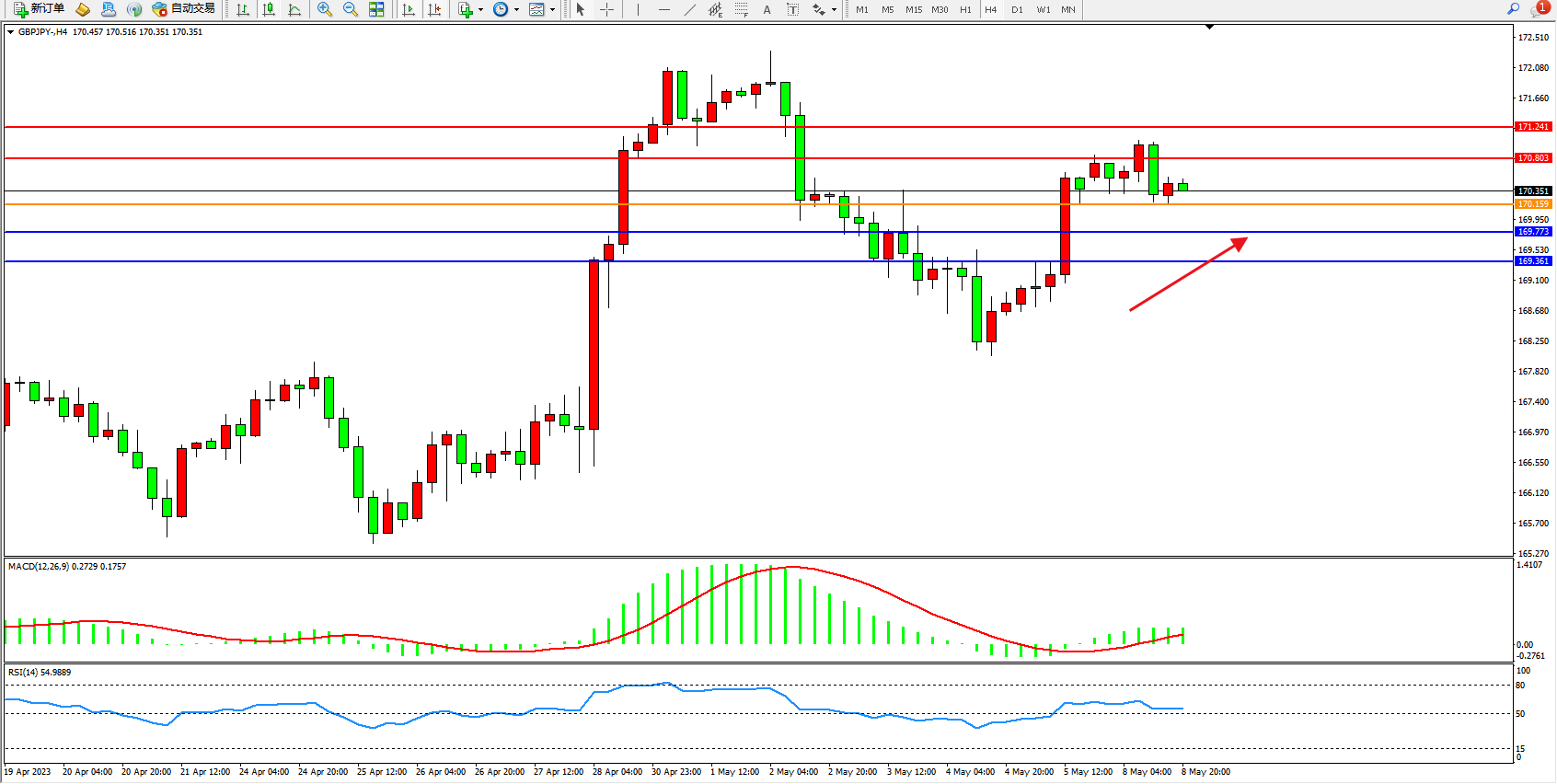
Task: Open the indicators list dropdown arrow
Action: pyautogui.click(x=480, y=10)
